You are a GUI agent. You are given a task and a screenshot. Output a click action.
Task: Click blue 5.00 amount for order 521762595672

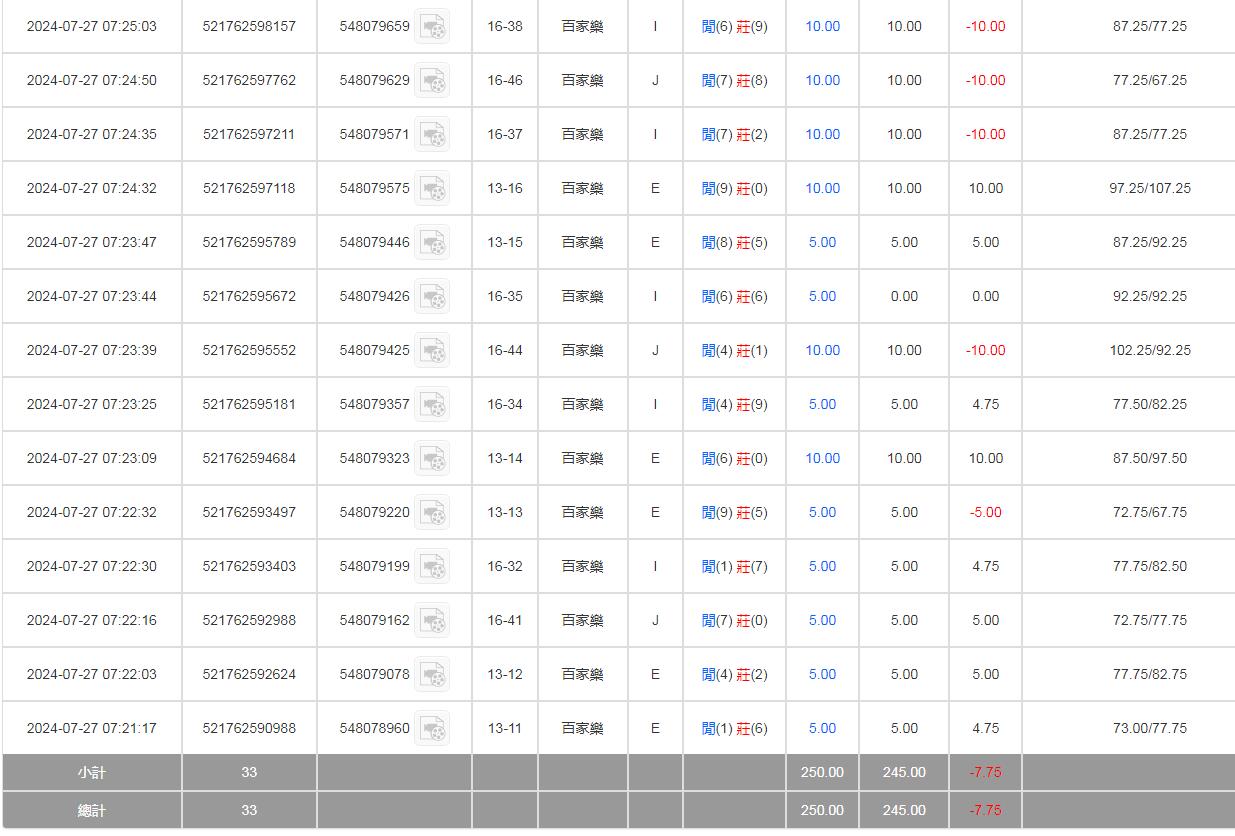(822, 296)
